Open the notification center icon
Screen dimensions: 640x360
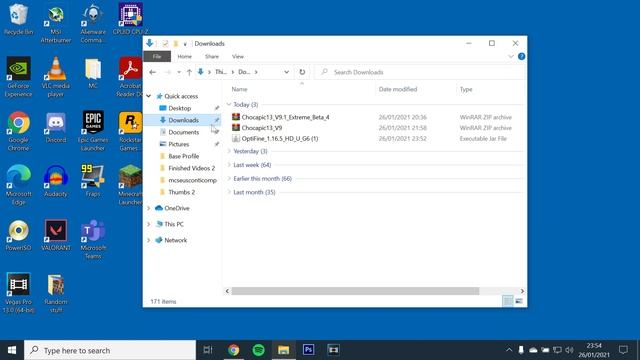[x=623, y=350]
